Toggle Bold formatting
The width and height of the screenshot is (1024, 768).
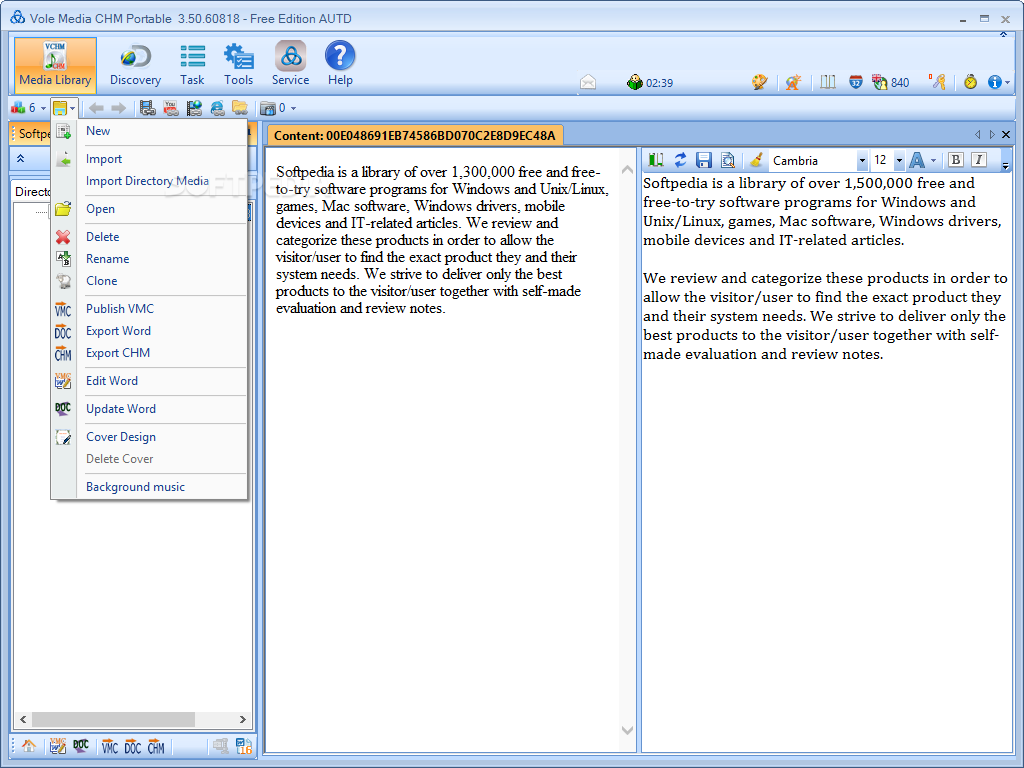(x=955, y=160)
